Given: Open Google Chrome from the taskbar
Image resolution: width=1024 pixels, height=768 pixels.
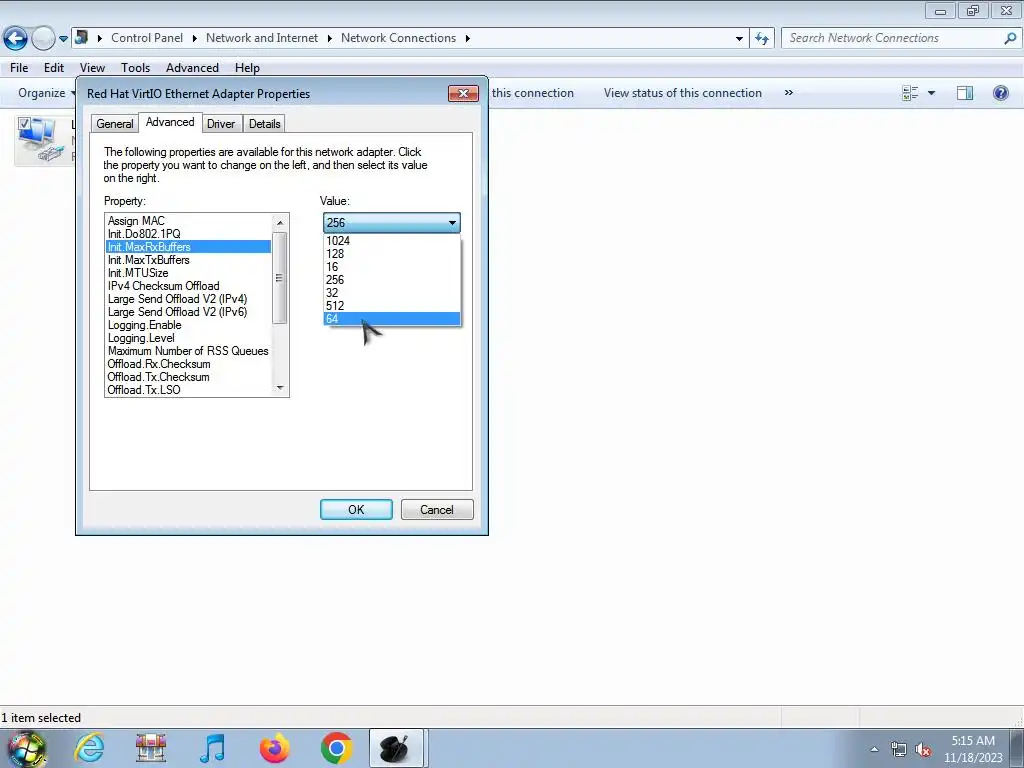Looking at the screenshot, I should tap(337, 748).
